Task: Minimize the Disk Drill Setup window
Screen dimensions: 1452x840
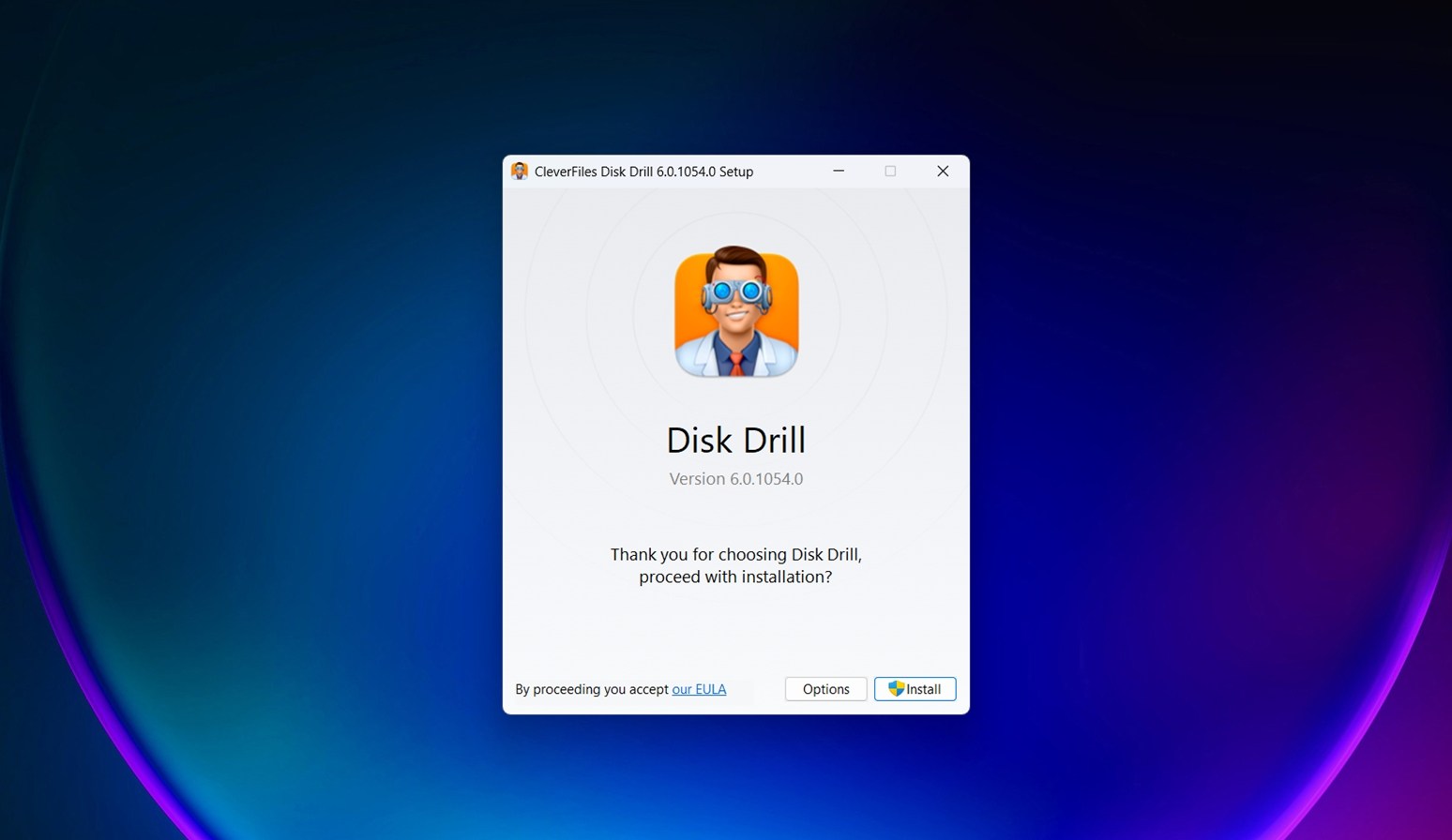Action: (839, 171)
